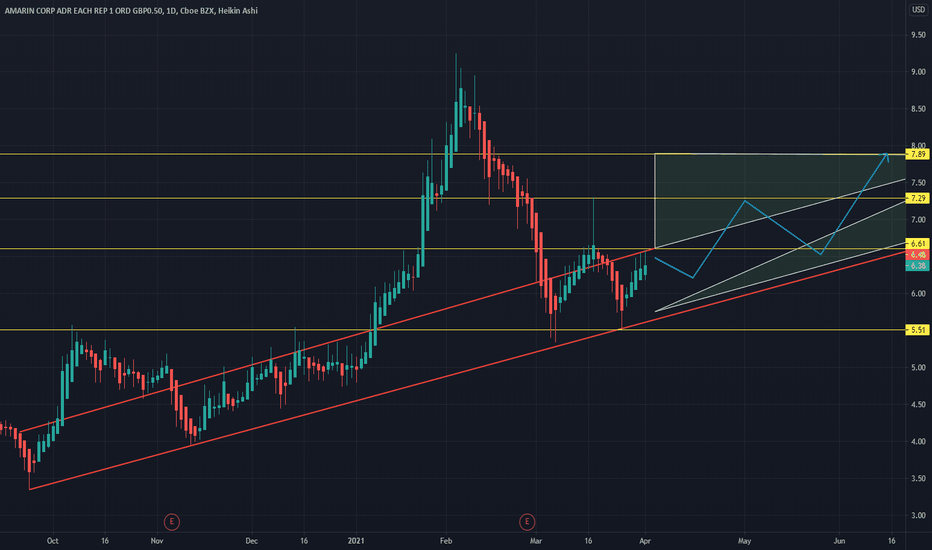Click the 6.00 price axis value

(x=918, y=294)
